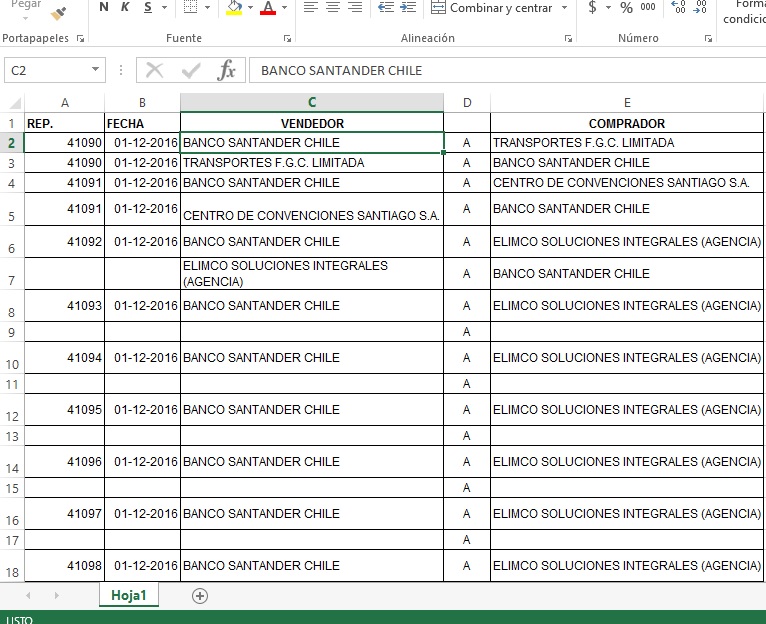Screen dimensions: 766x624
Task: Open currency format dropdown arrow
Action: coord(609,7)
